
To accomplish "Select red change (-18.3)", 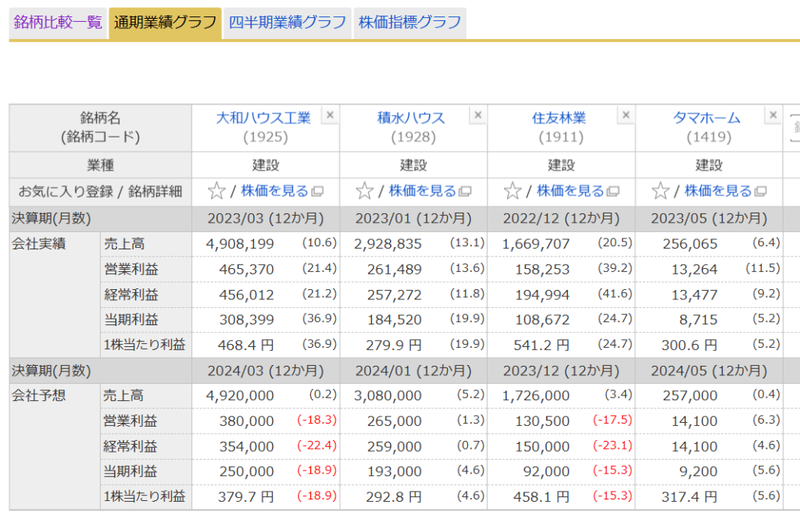I will click(x=317, y=421).
